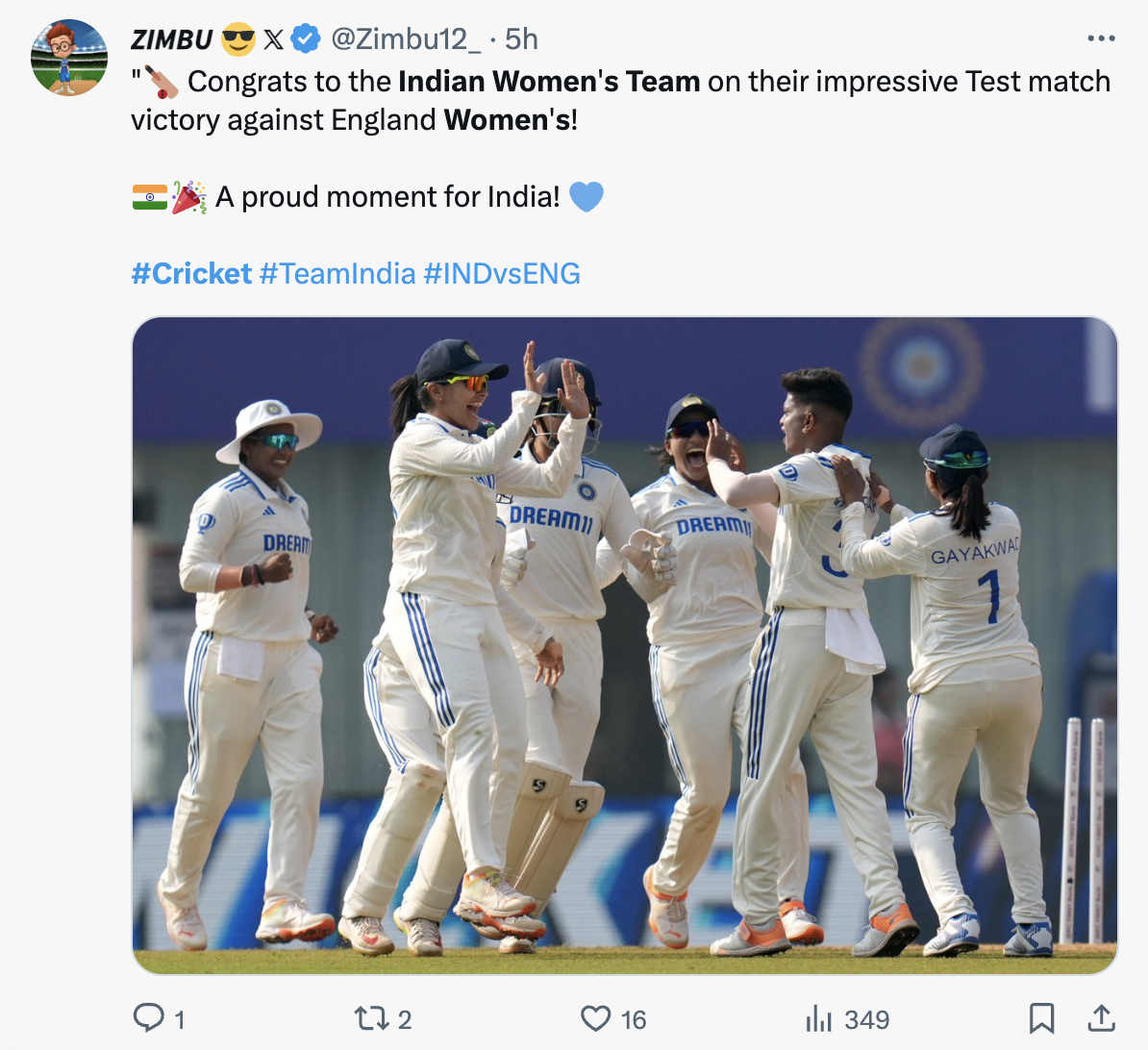
Task: Click the X logo beside ZIMBU
Action: tap(274, 39)
